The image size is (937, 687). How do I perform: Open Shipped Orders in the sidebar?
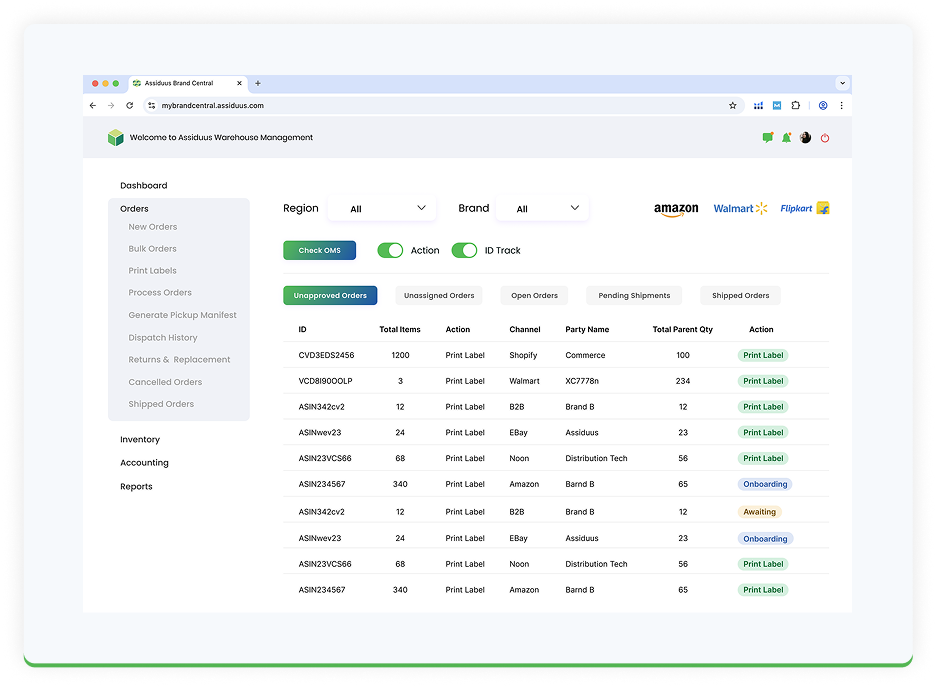(x=161, y=404)
